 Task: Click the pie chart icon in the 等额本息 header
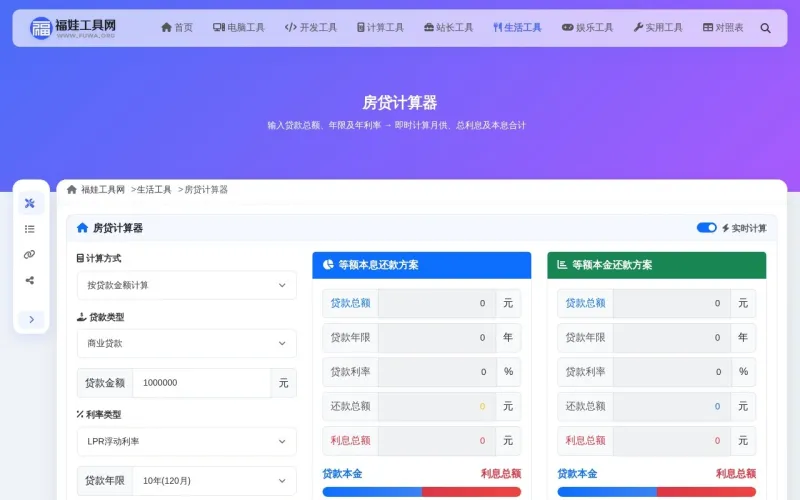[x=328, y=264]
